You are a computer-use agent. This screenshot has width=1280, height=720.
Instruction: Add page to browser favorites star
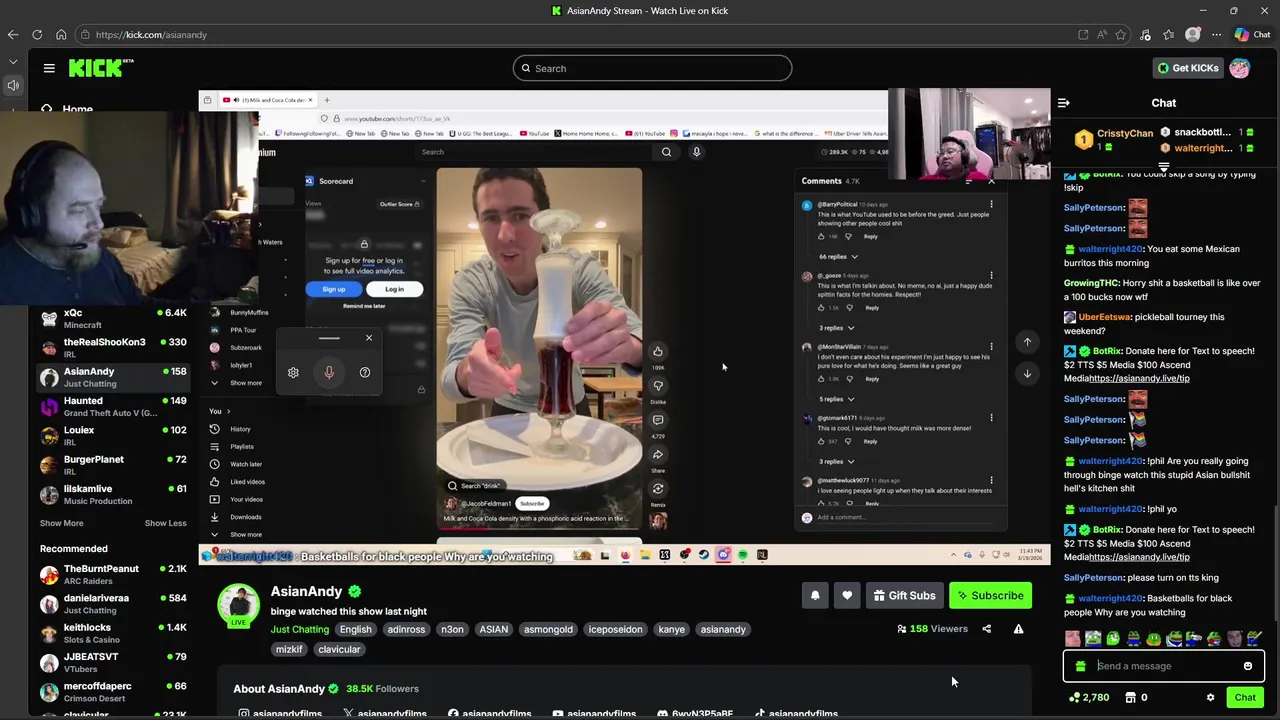click(x=1121, y=35)
